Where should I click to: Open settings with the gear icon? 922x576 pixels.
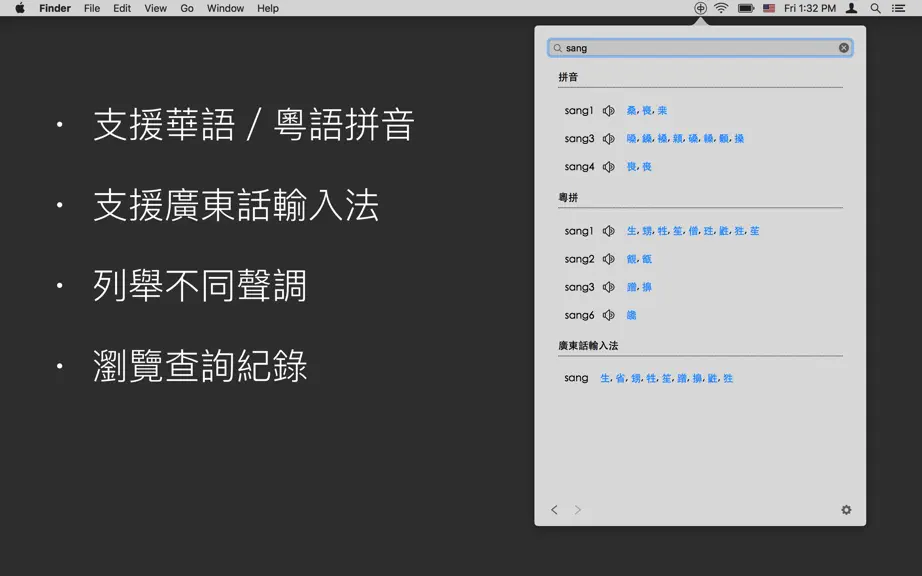[846, 510]
